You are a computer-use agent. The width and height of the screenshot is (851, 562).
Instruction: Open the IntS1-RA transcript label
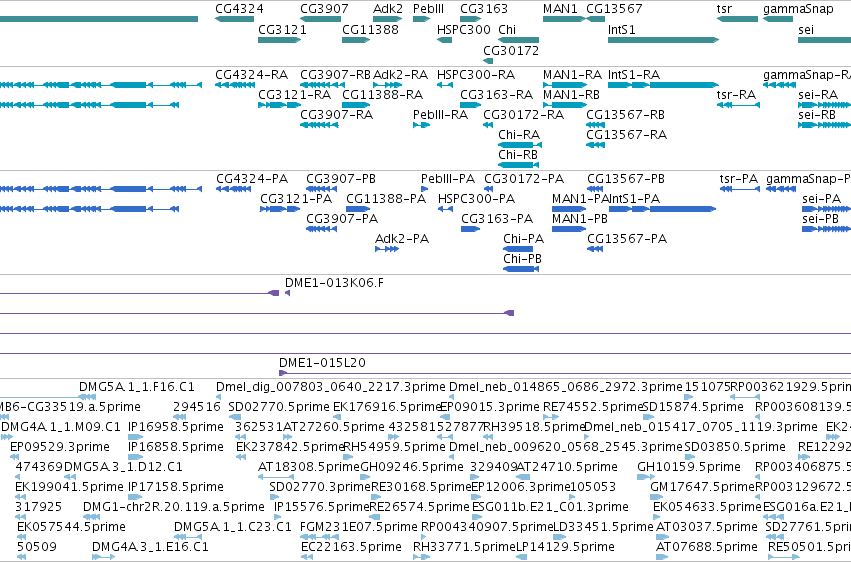pyautogui.click(x=634, y=74)
